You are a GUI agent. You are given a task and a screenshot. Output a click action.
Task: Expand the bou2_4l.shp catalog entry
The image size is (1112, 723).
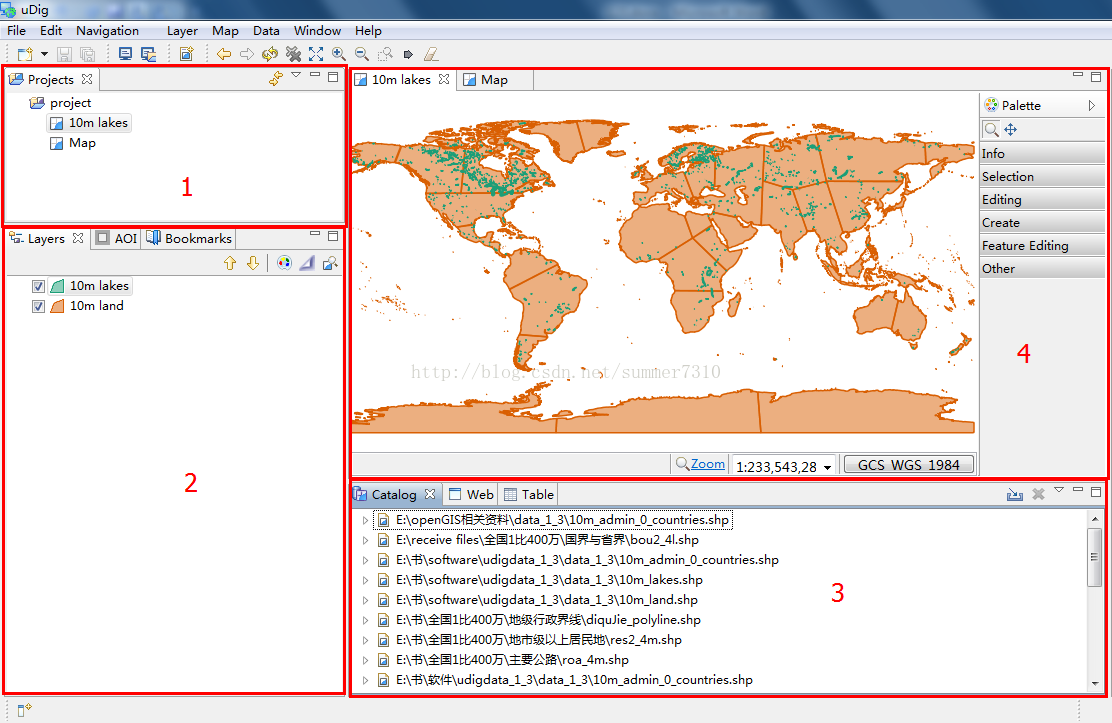click(x=365, y=540)
